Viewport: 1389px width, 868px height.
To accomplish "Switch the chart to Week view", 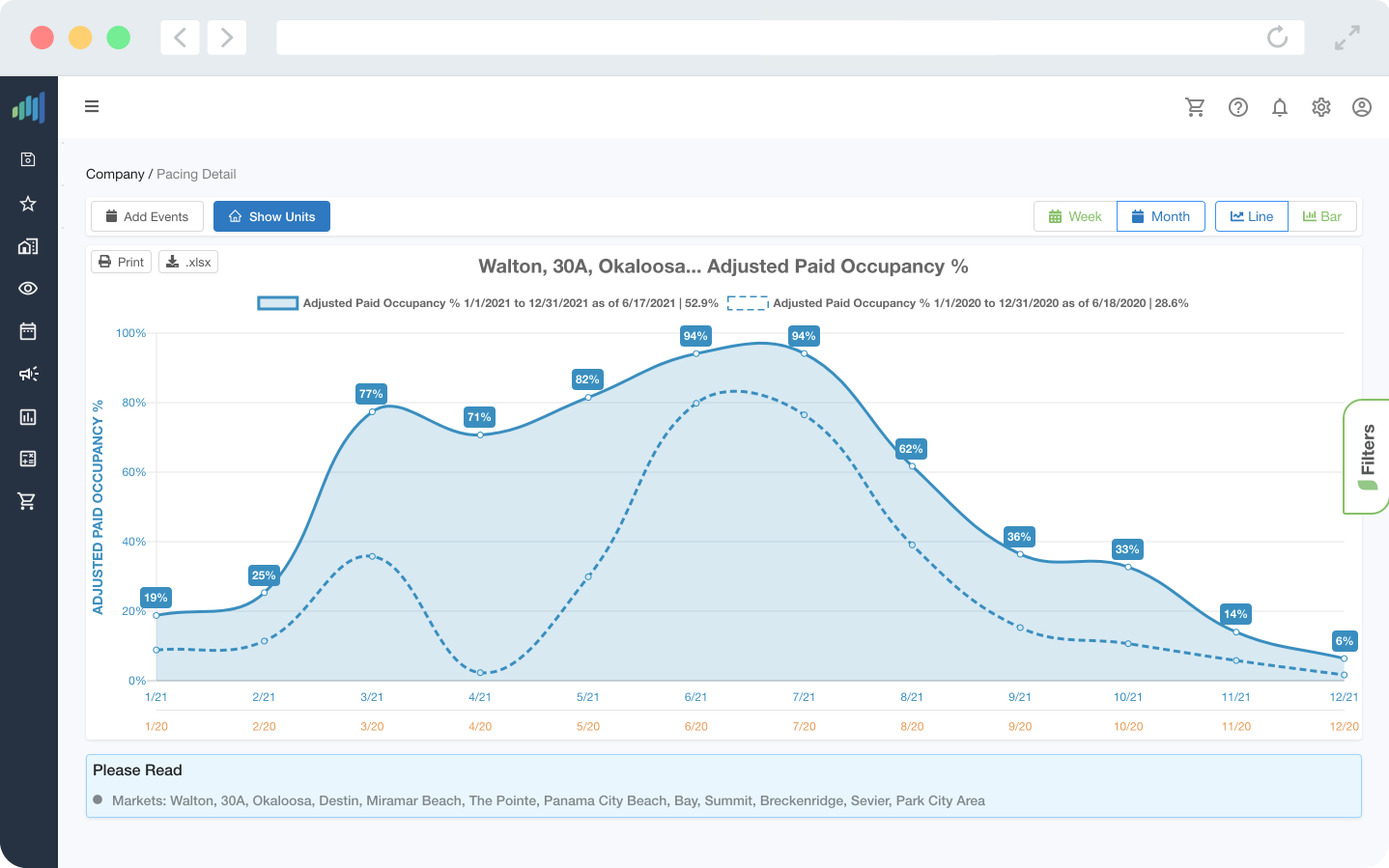I will (1073, 216).
